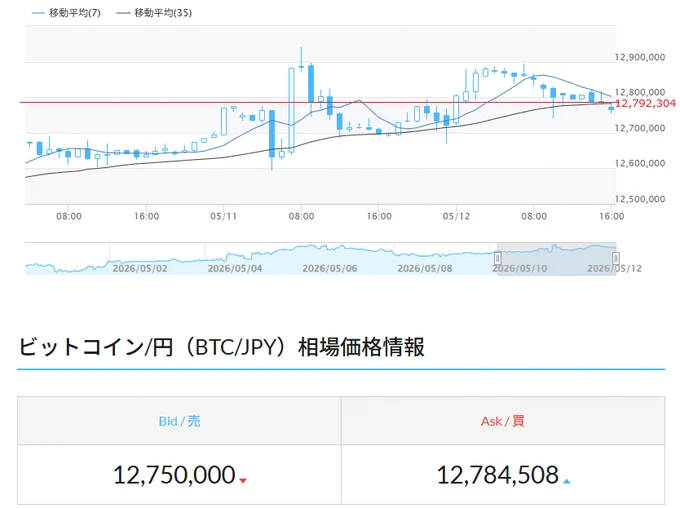Image resolution: width=680 pixels, height=508 pixels.
Task: Click the 05/11 date label on the time axis
Action: tap(224, 216)
